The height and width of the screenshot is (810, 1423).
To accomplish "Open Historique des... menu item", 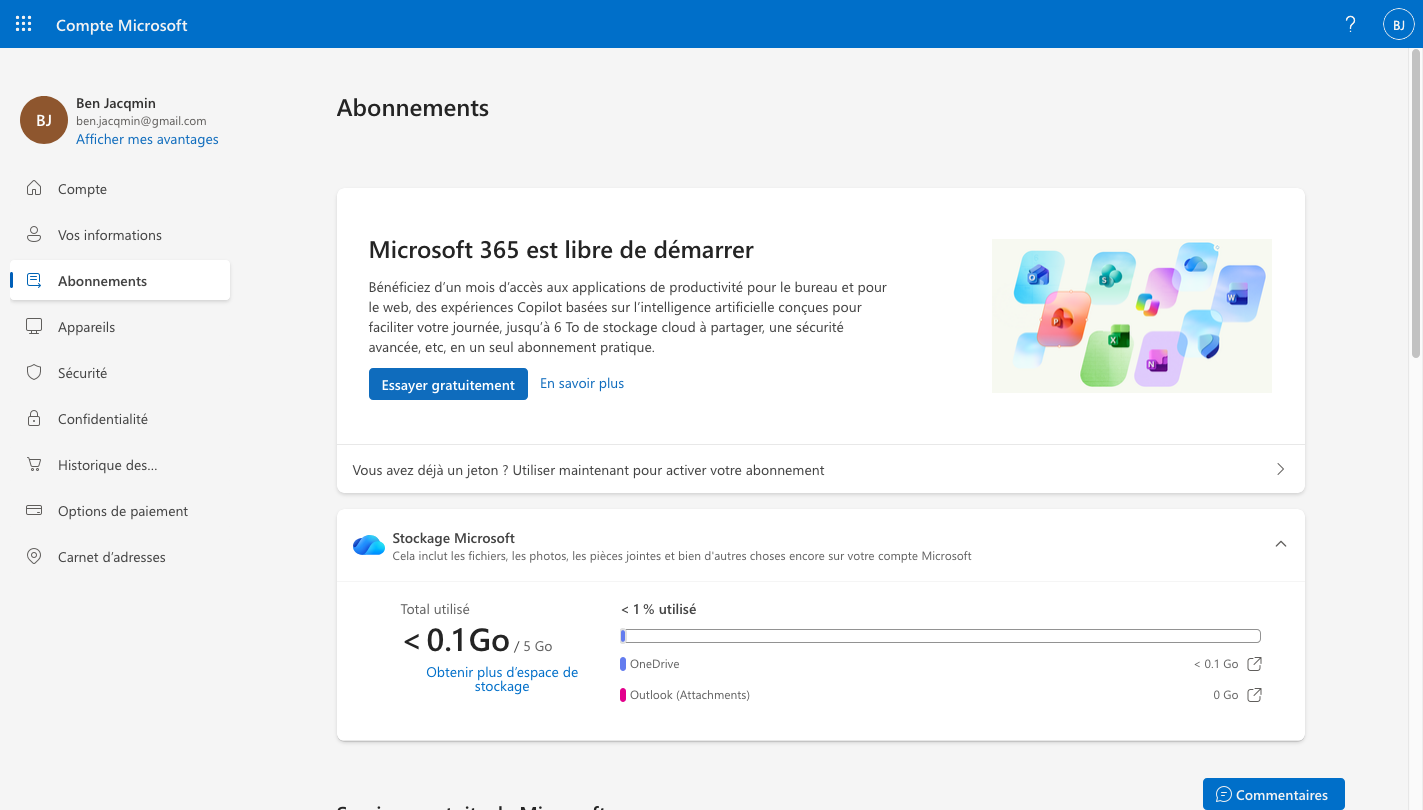I will pos(120,465).
